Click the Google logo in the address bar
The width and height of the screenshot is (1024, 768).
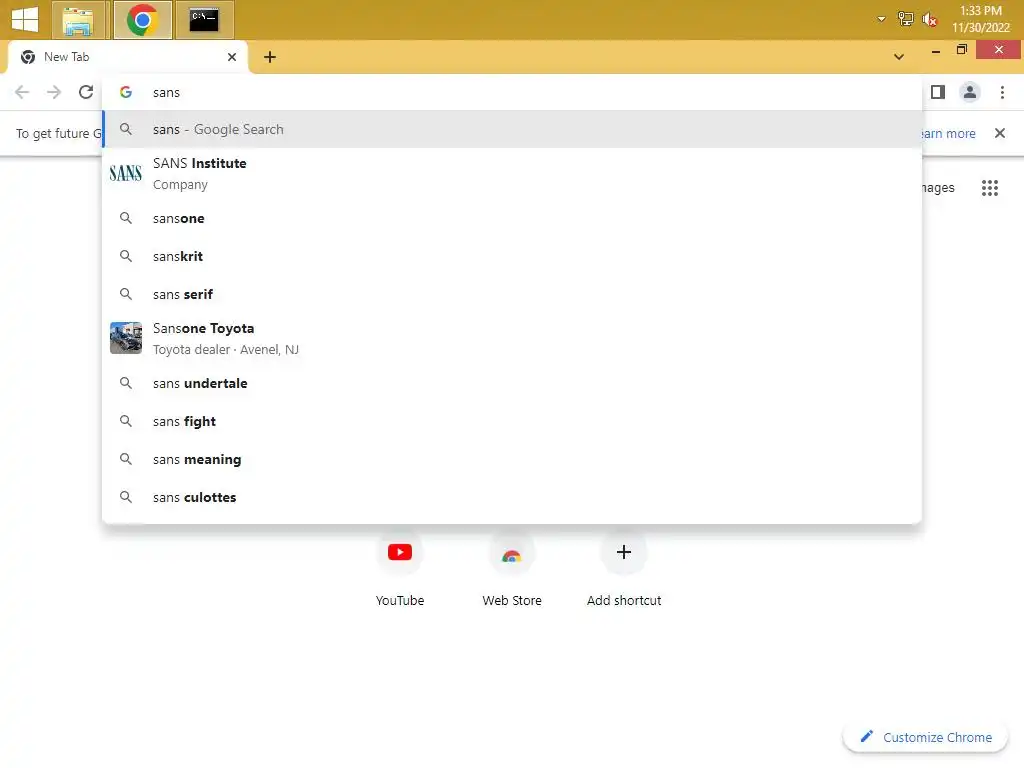click(126, 92)
